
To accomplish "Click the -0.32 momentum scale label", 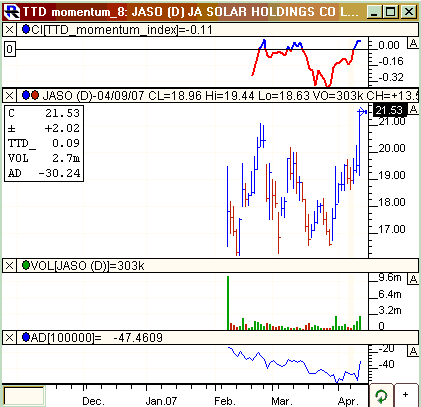I will (391, 77).
